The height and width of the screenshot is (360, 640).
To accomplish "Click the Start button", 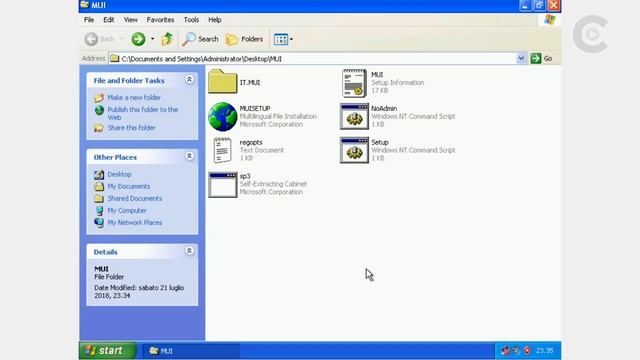I will pos(108,351).
